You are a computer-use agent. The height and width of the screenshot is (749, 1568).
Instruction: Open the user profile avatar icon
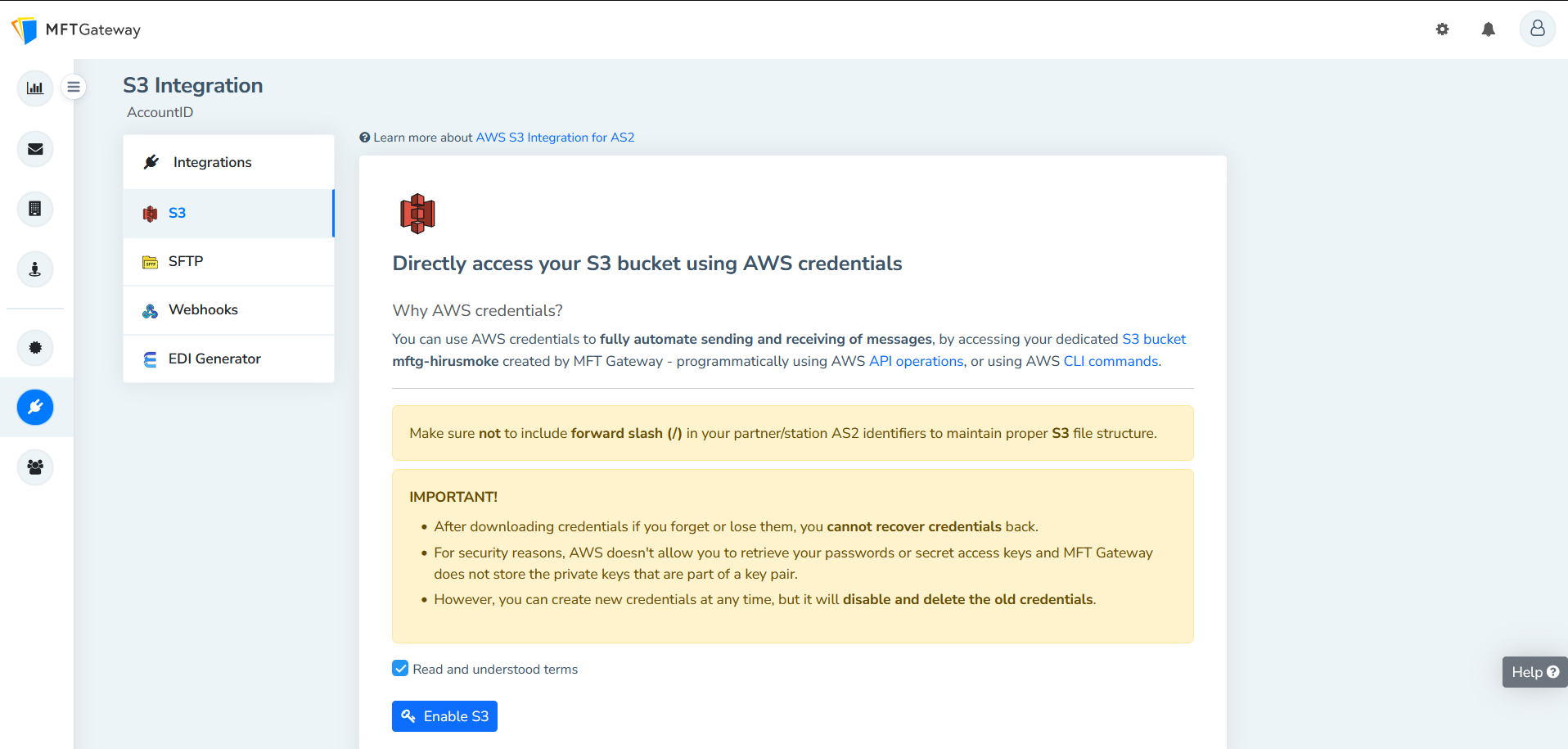pyautogui.click(x=1537, y=29)
